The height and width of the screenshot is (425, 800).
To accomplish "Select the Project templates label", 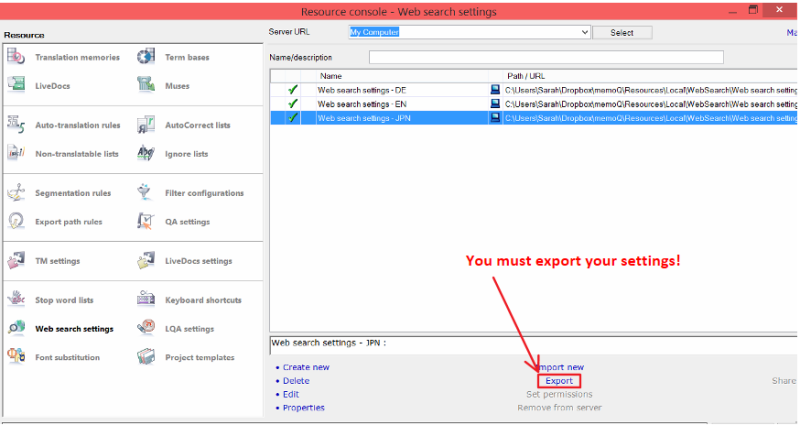I will tap(199, 357).
